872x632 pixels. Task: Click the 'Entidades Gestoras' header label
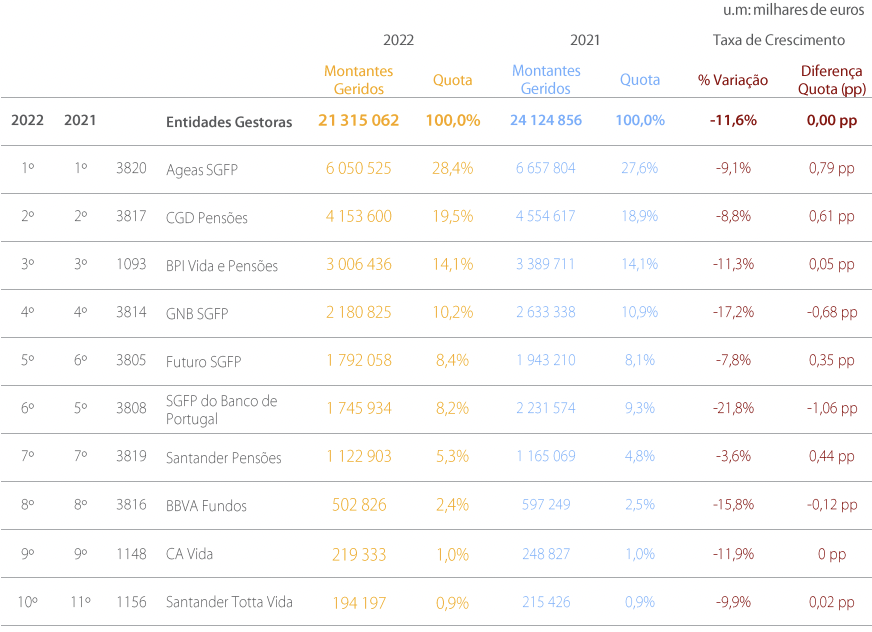click(229, 122)
